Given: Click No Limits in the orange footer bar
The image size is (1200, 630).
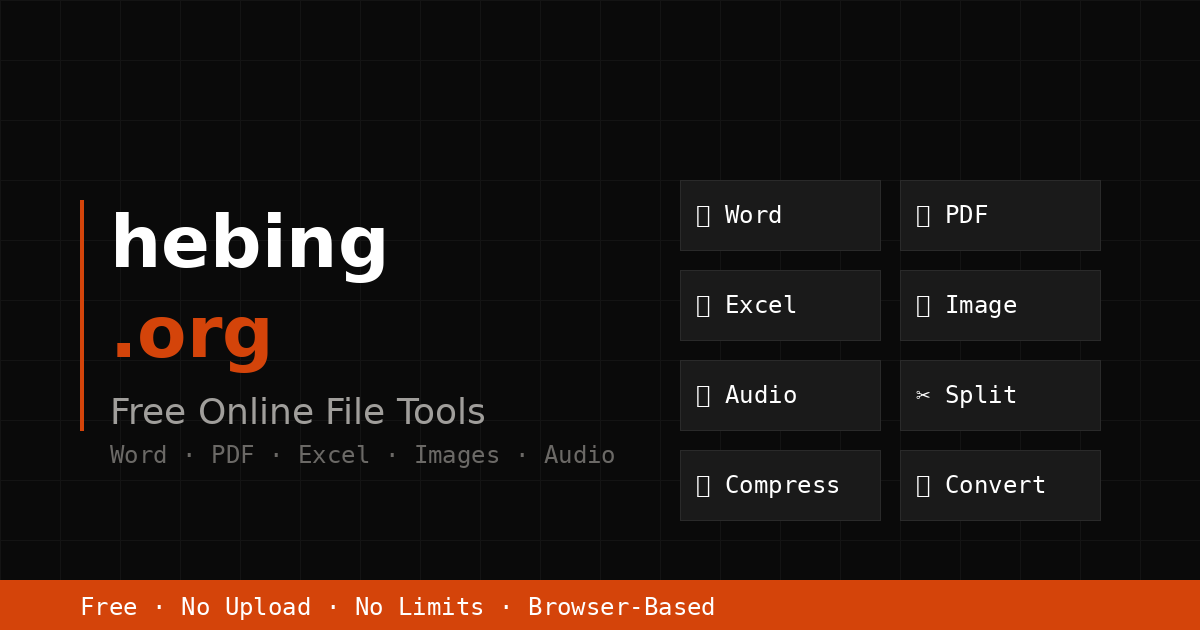Looking at the screenshot, I should [419, 608].
